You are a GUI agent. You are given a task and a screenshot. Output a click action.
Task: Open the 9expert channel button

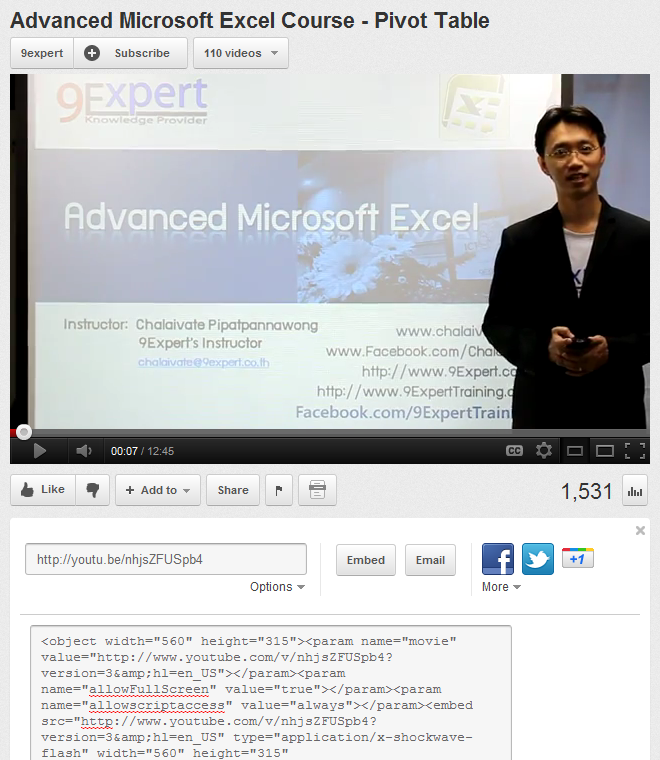pos(42,53)
